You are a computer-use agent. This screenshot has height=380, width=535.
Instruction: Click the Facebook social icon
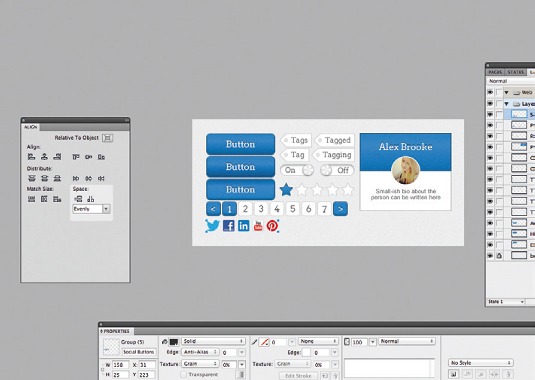tap(228, 226)
